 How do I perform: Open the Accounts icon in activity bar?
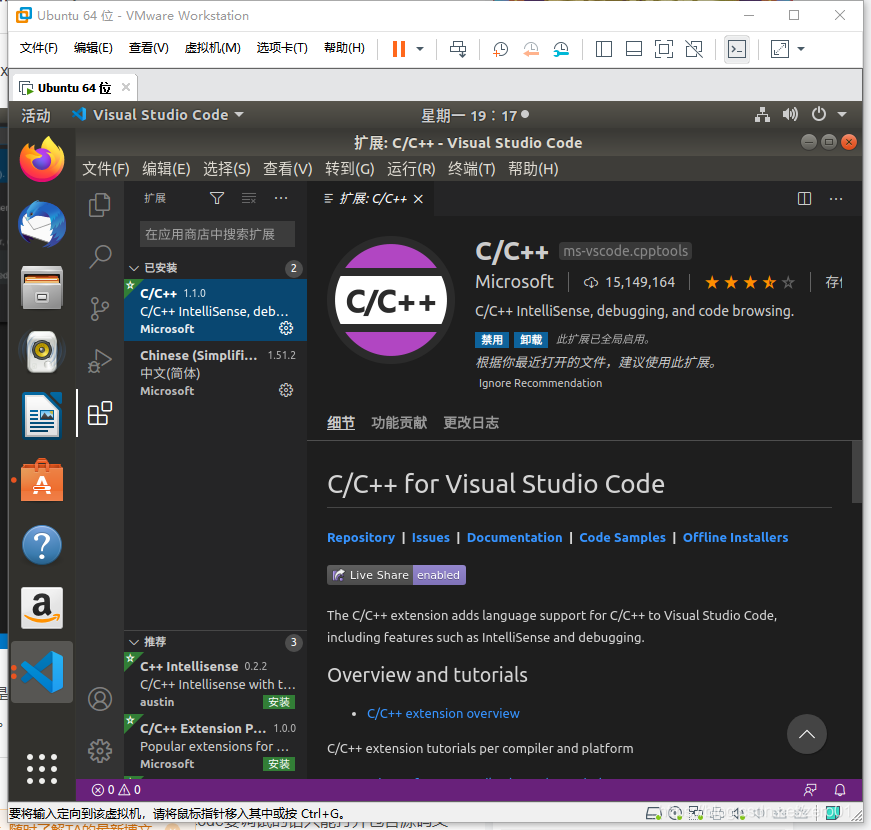(x=100, y=699)
